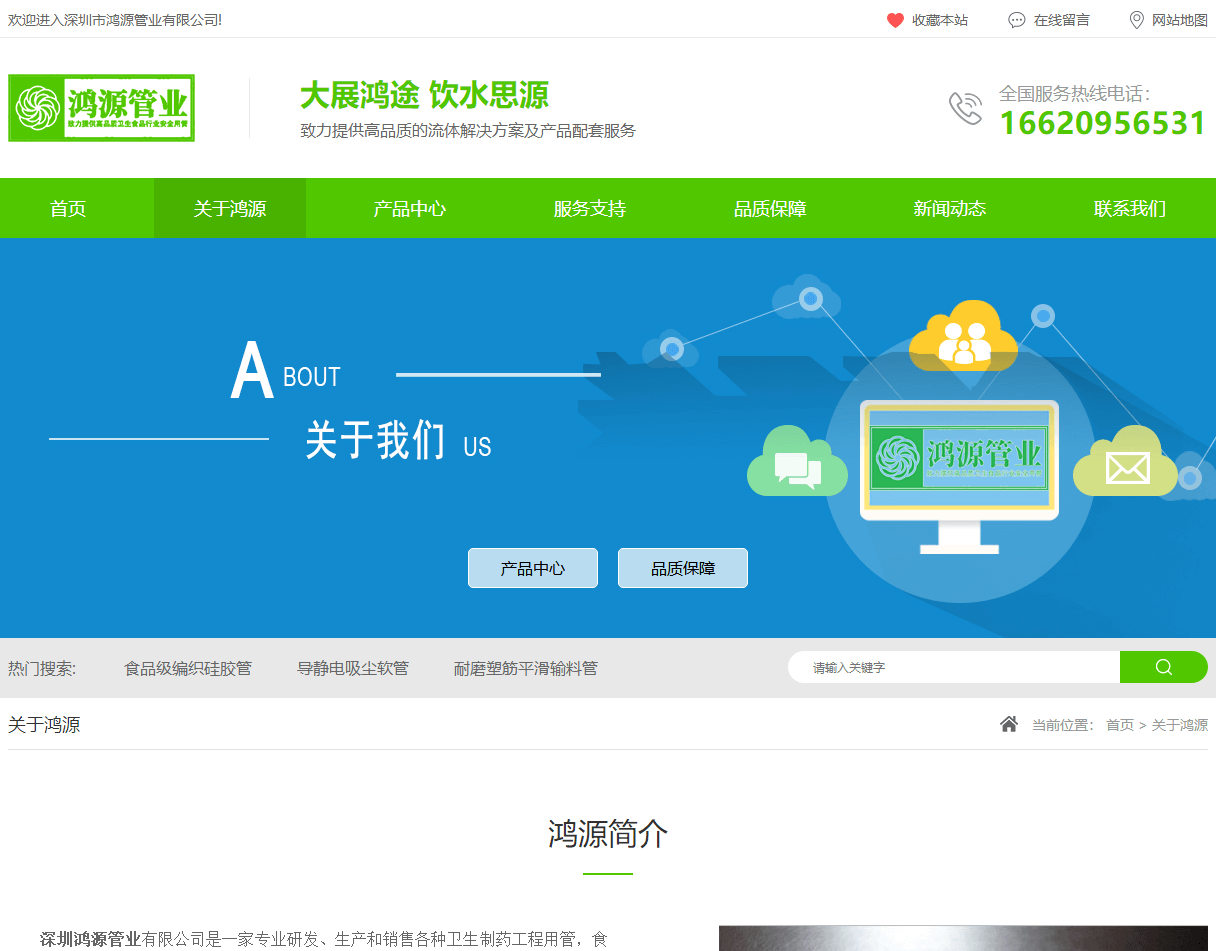Click the 产品中心 banner button
This screenshot has width=1216, height=951.
(532, 567)
